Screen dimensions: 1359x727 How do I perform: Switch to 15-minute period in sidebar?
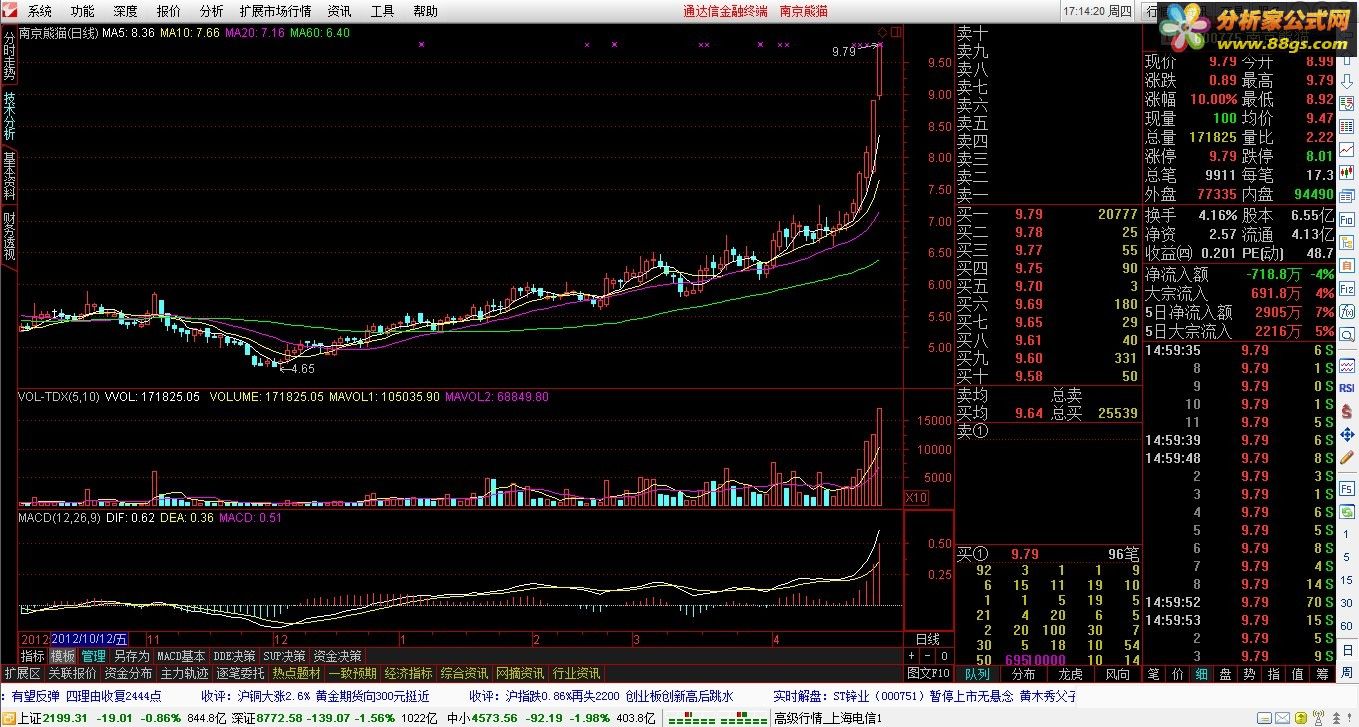coord(1346,580)
